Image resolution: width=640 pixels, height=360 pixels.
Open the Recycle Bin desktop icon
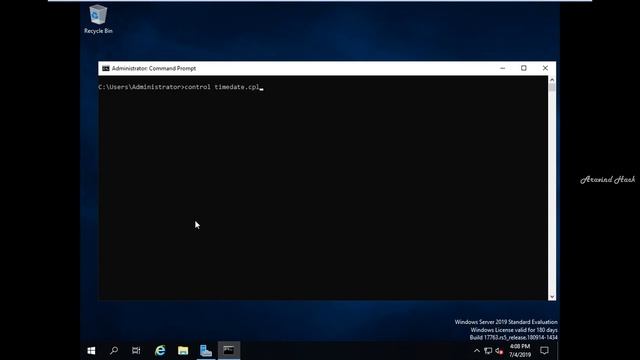98,19
